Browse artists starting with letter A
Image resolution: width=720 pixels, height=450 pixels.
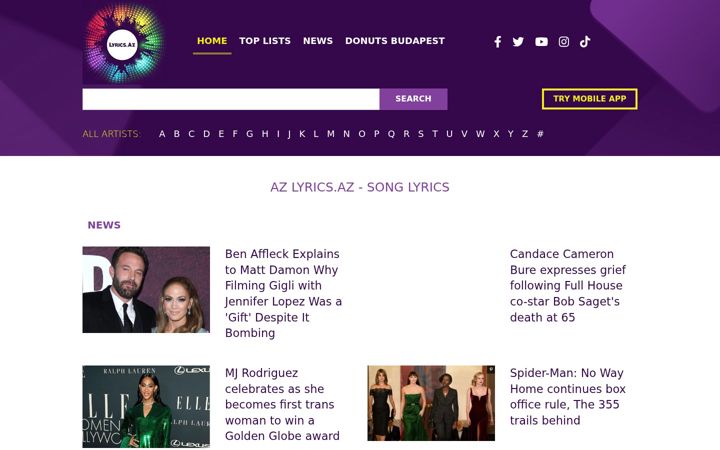162,134
